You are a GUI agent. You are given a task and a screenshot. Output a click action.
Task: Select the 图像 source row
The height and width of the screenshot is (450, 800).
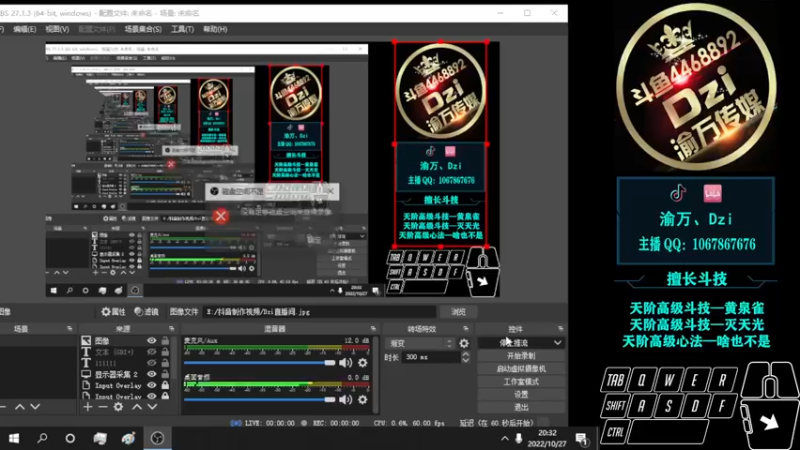(x=126, y=340)
